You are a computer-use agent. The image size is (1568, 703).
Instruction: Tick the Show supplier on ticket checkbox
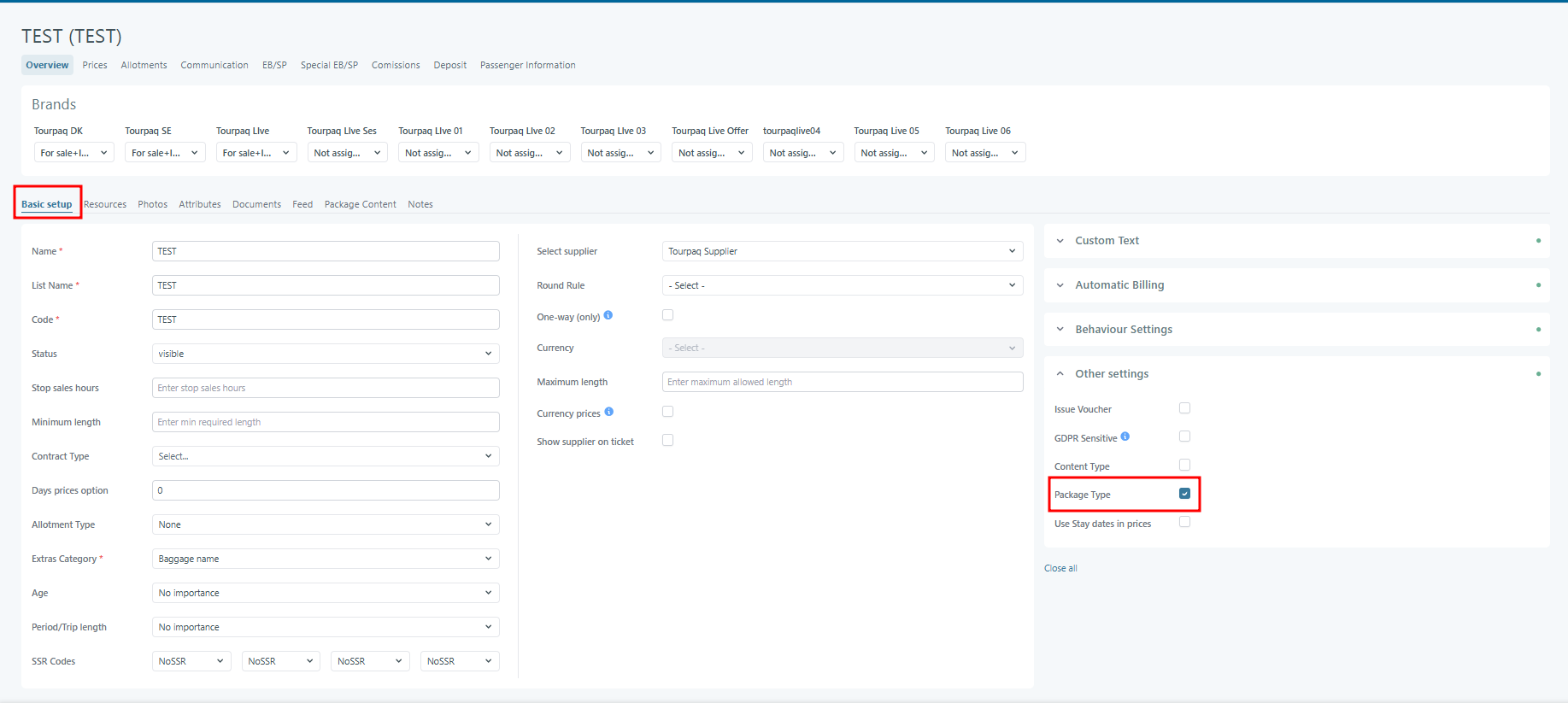pyautogui.click(x=668, y=441)
